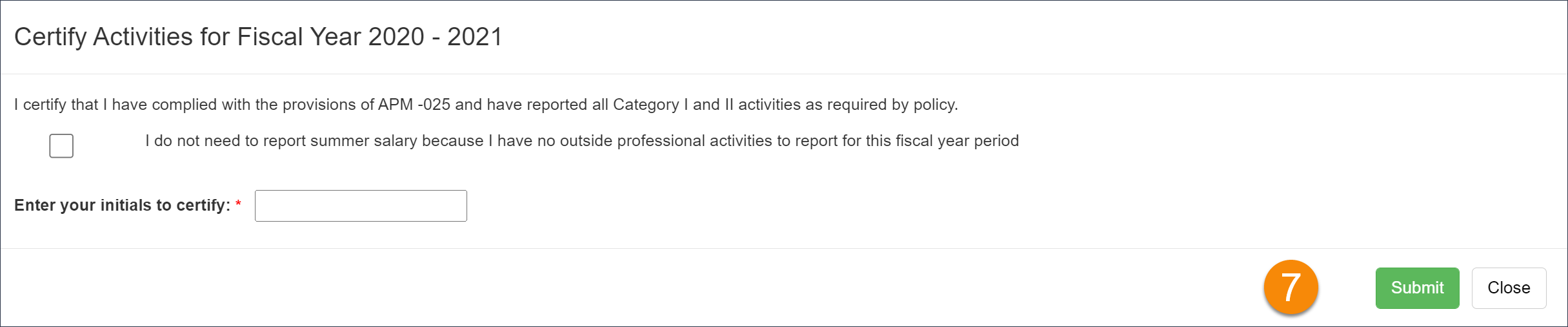Click the APM -025 certification statement

tap(486, 105)
